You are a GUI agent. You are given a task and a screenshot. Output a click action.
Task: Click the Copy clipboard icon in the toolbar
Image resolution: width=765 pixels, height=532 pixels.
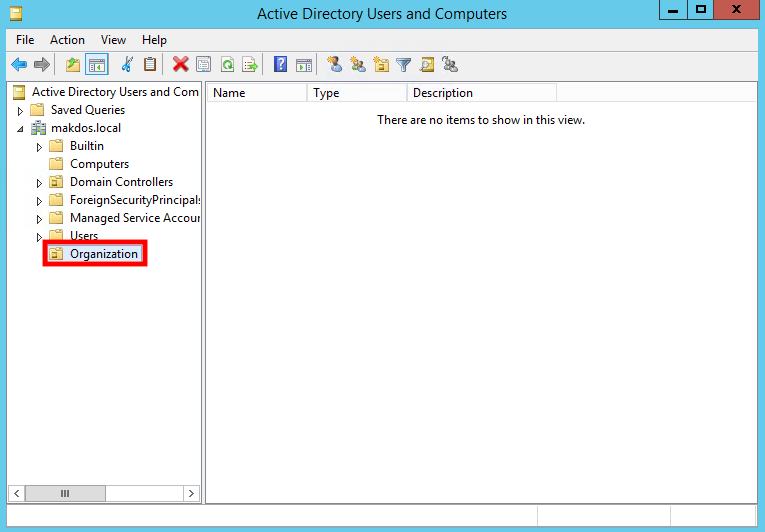point(150,64)
